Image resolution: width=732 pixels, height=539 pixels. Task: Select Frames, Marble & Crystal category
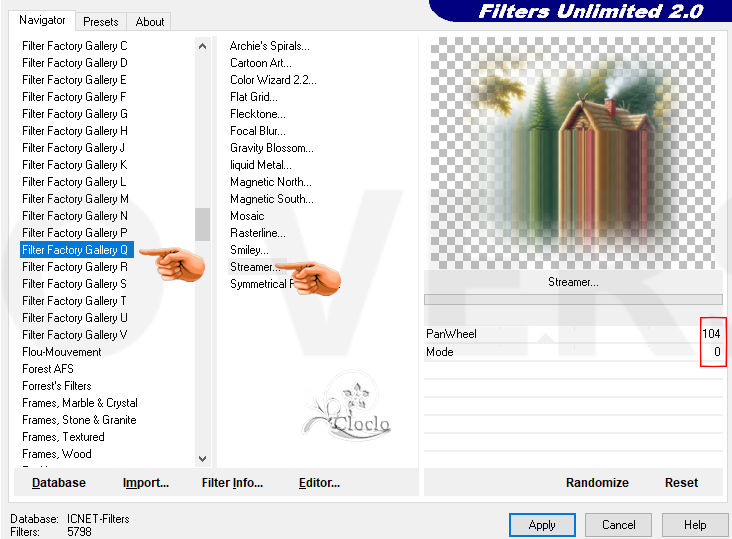[80, 403]
